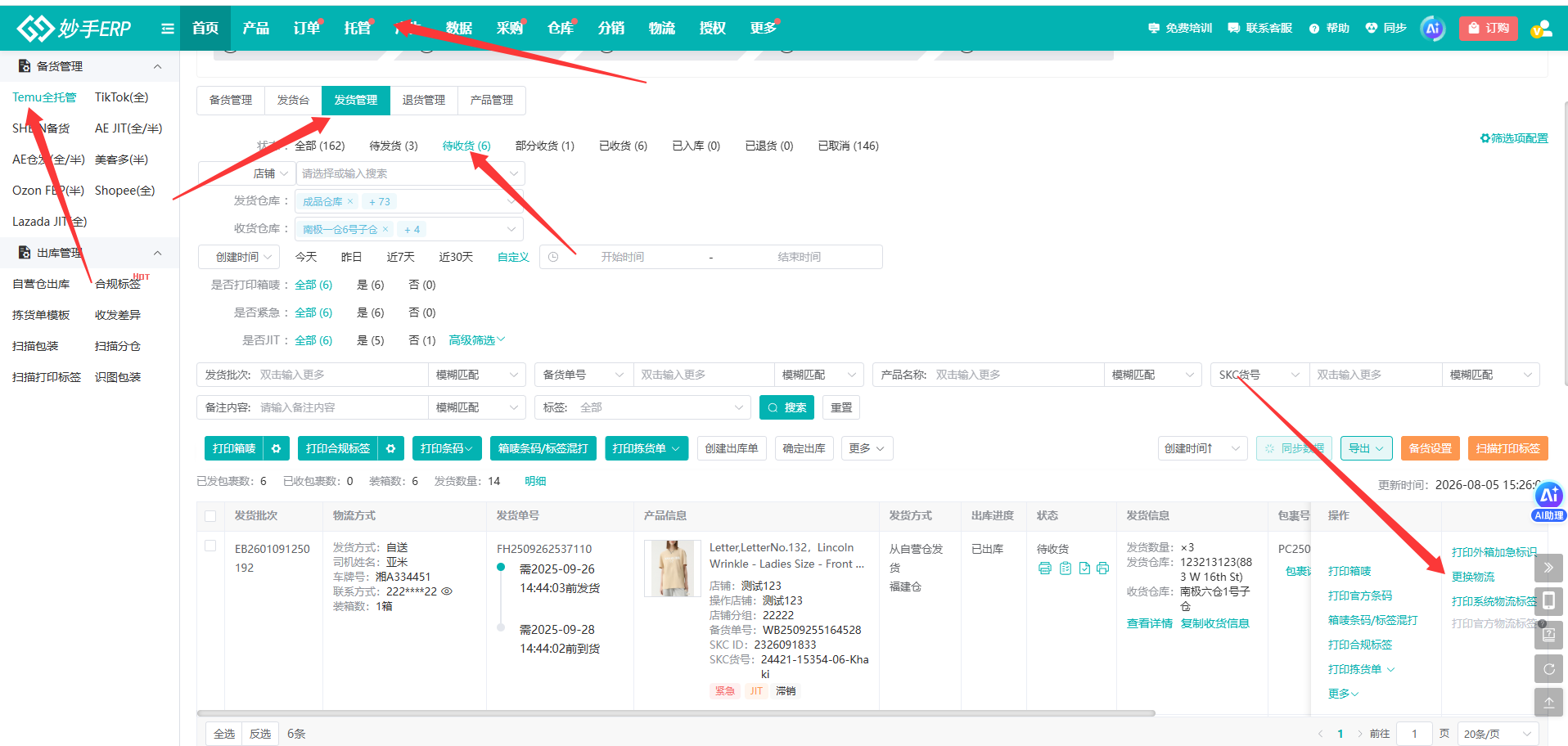Filter 是否JIT by 否 (1)
The image size is (1568, 746).
422,340
